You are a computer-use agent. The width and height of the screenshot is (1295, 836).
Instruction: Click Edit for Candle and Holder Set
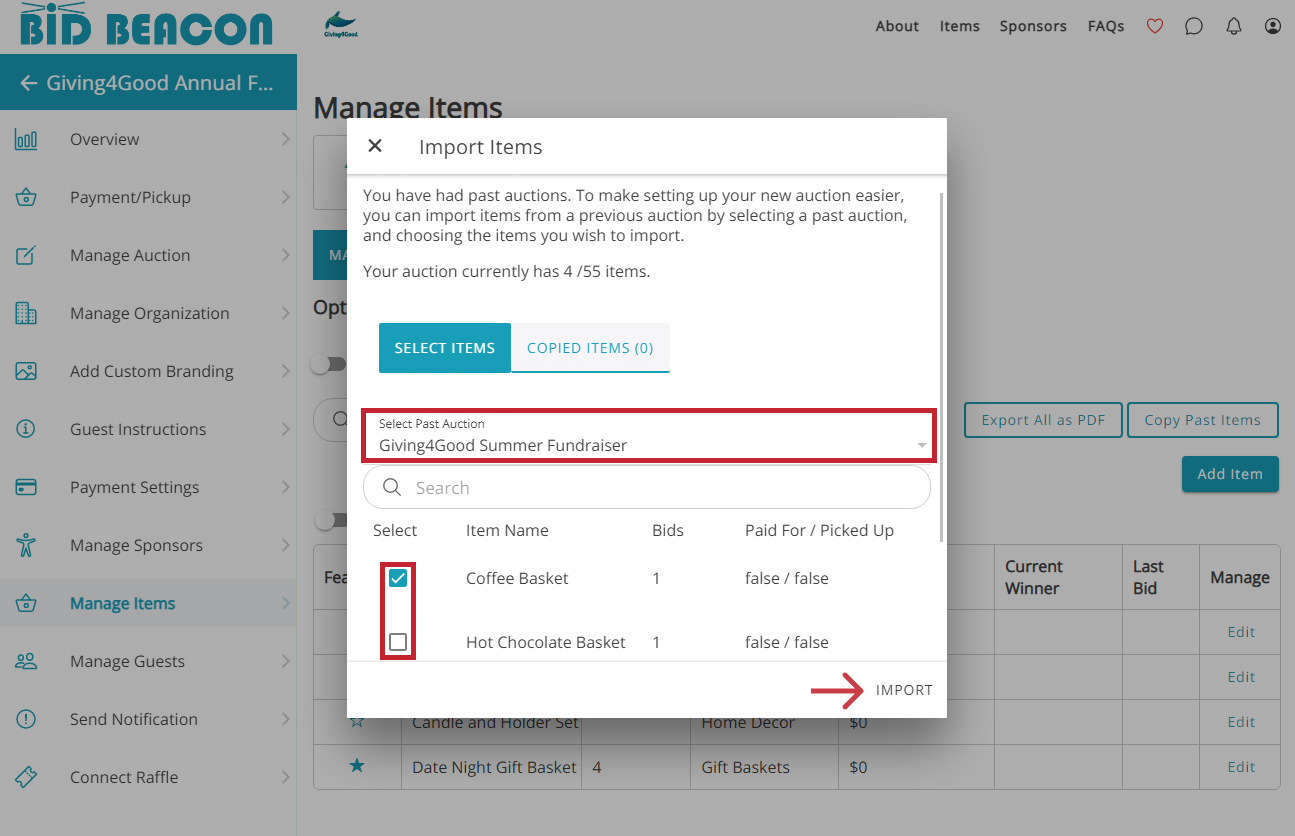1241,722
